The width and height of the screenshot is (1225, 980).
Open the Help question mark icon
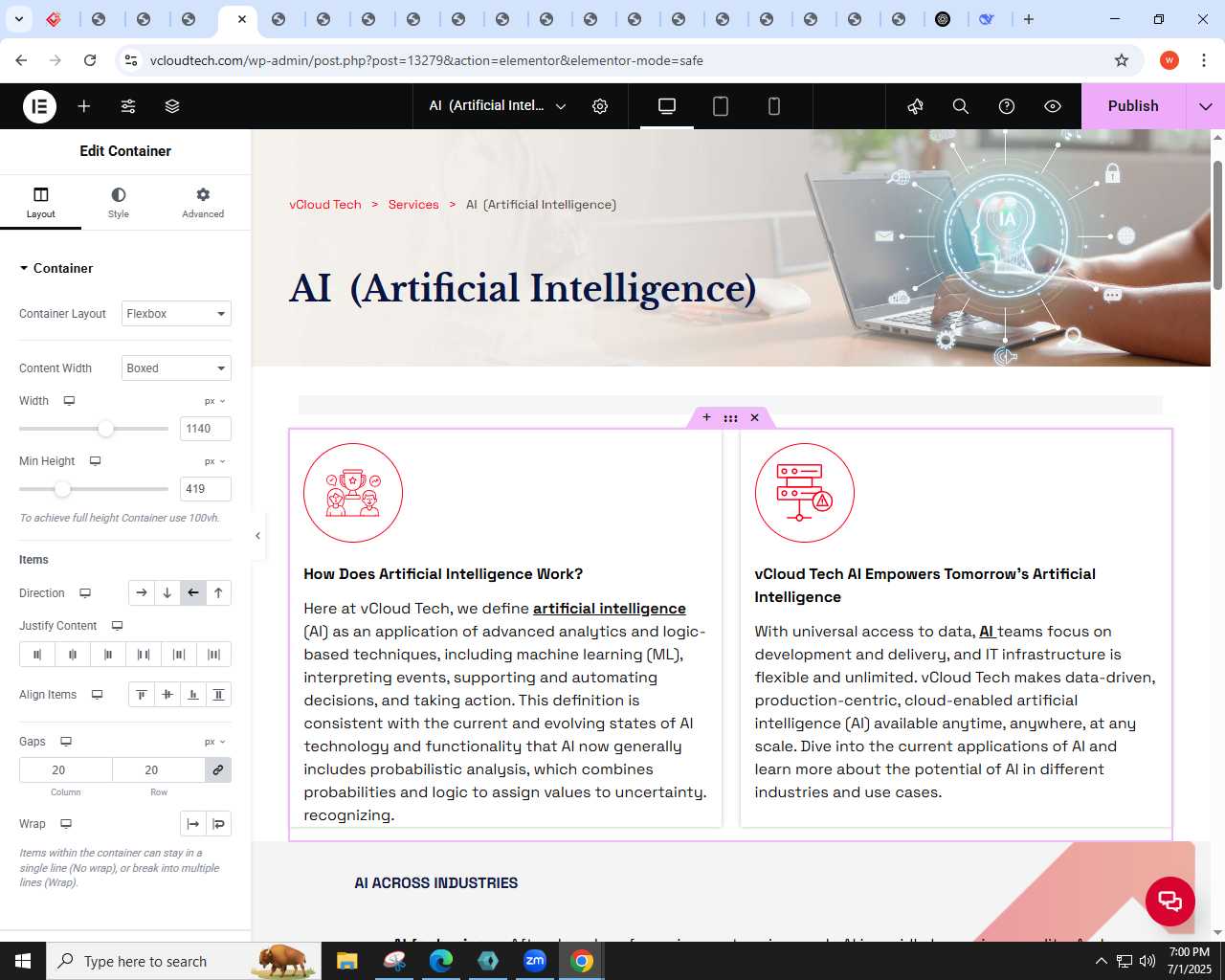pyautogui.click(x=1007, y=106)
